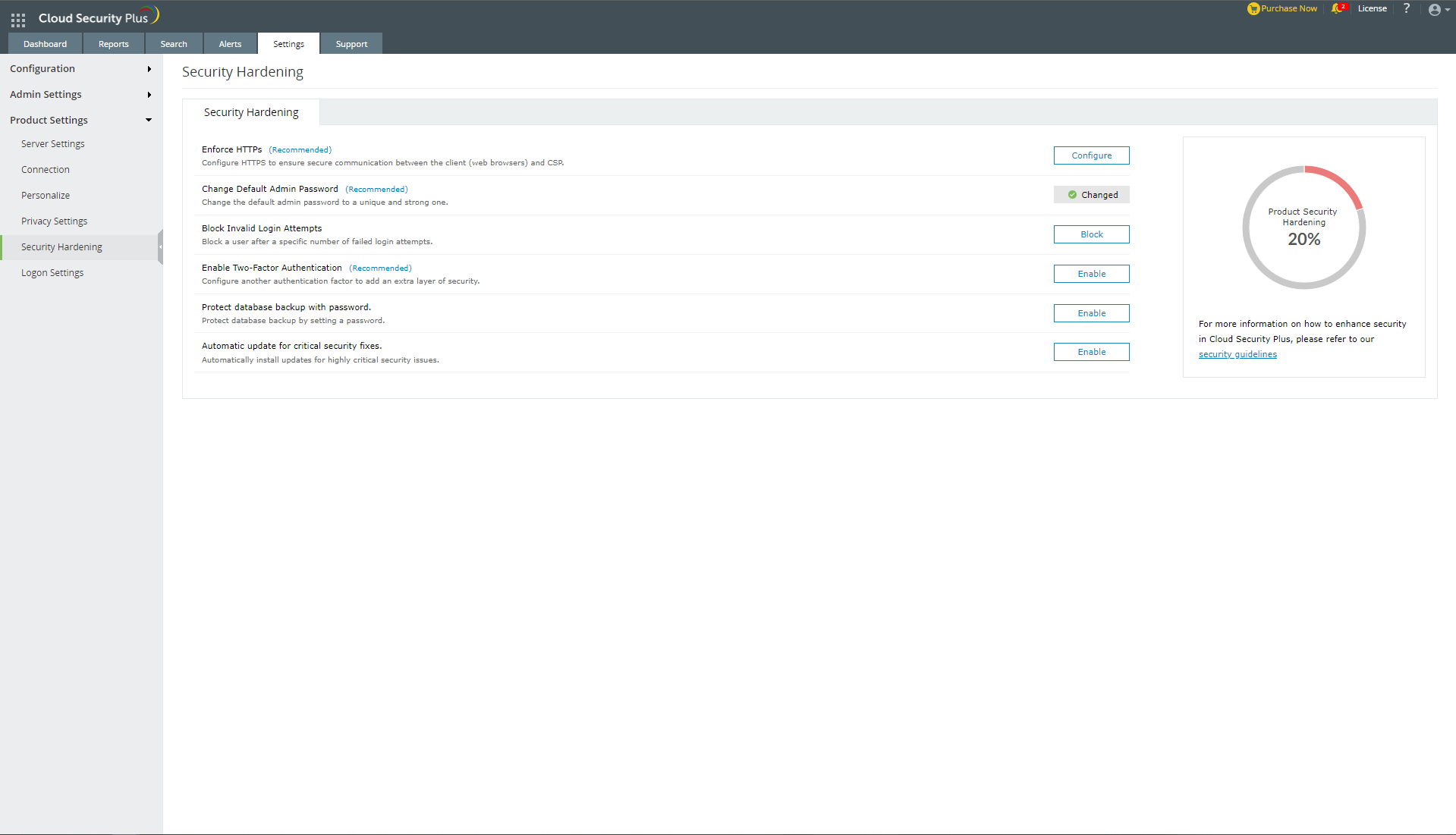Select the Security Hardening inner tab
The width and height of the screenshot is (1456, 835).
coord(251,112)
